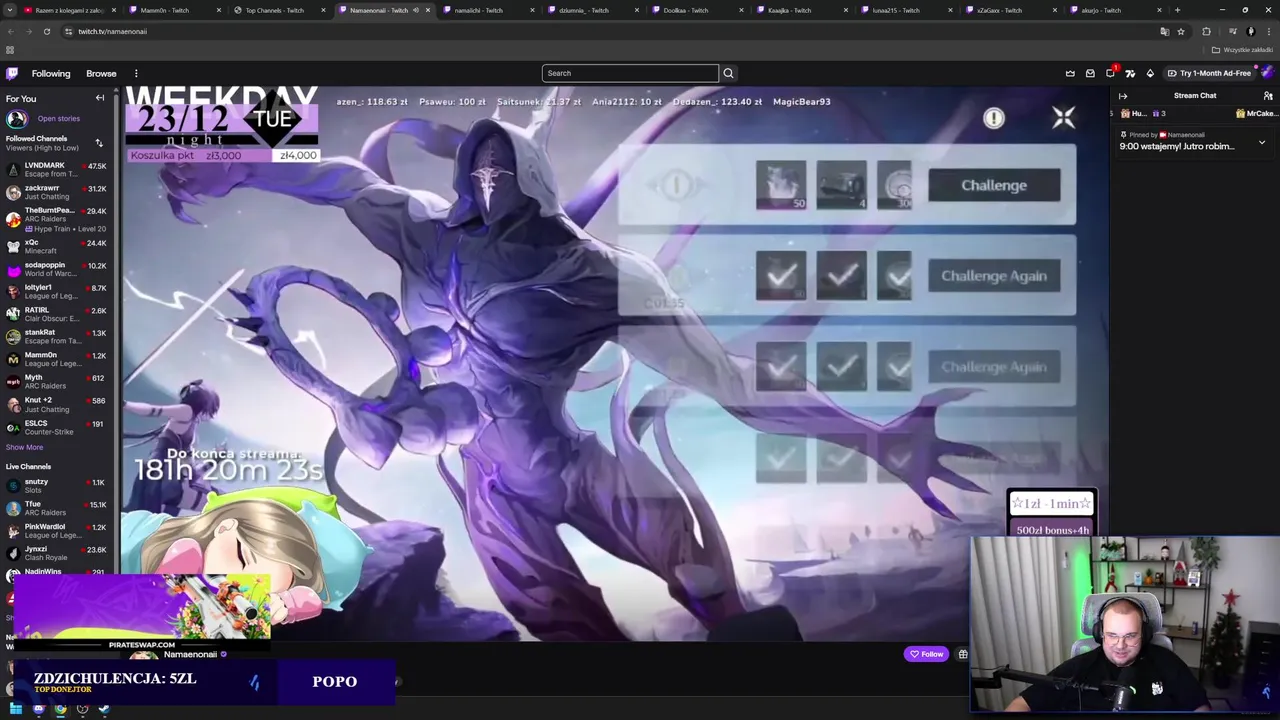The image size is (1280, 720).
Task: Click the first Challenge Again button
Action: 994,276
